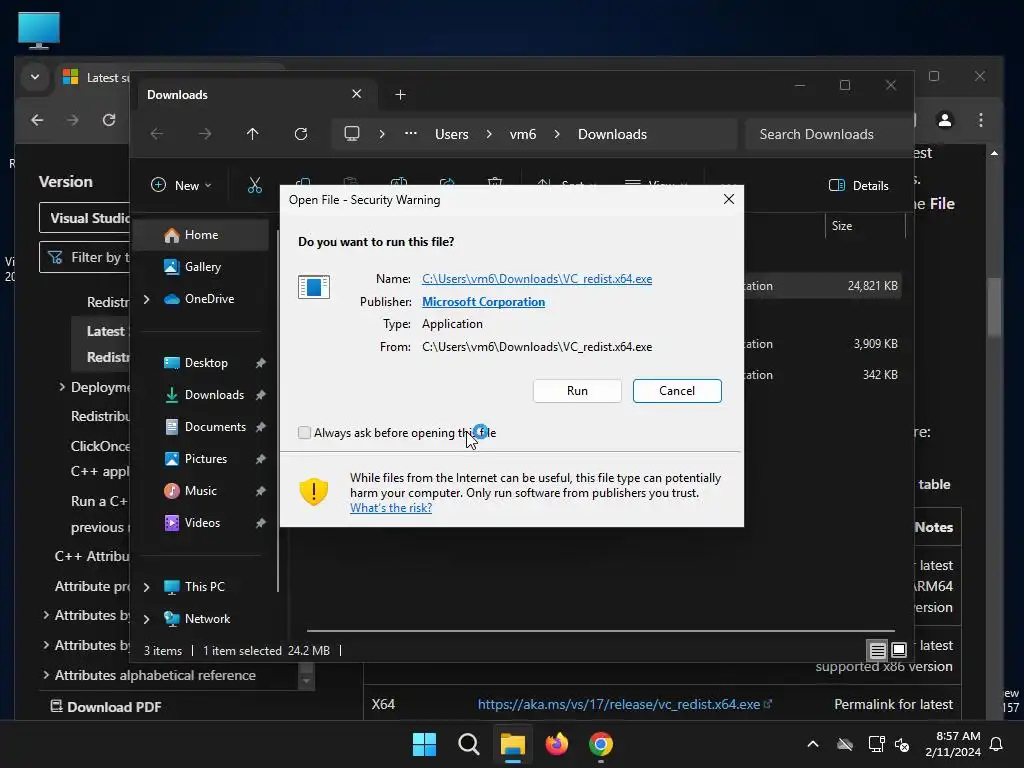The image size is (1024, 768).
Task: Click the browser page vertical scrollbar thumb
Action: (x=994, y=308)
